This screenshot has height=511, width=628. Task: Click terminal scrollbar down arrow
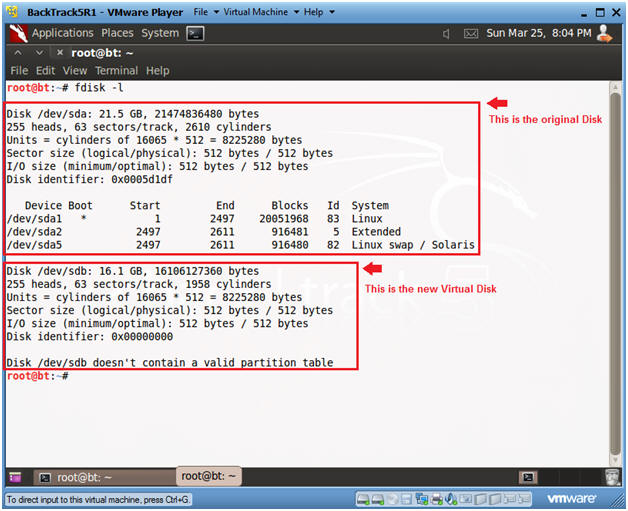616,461
